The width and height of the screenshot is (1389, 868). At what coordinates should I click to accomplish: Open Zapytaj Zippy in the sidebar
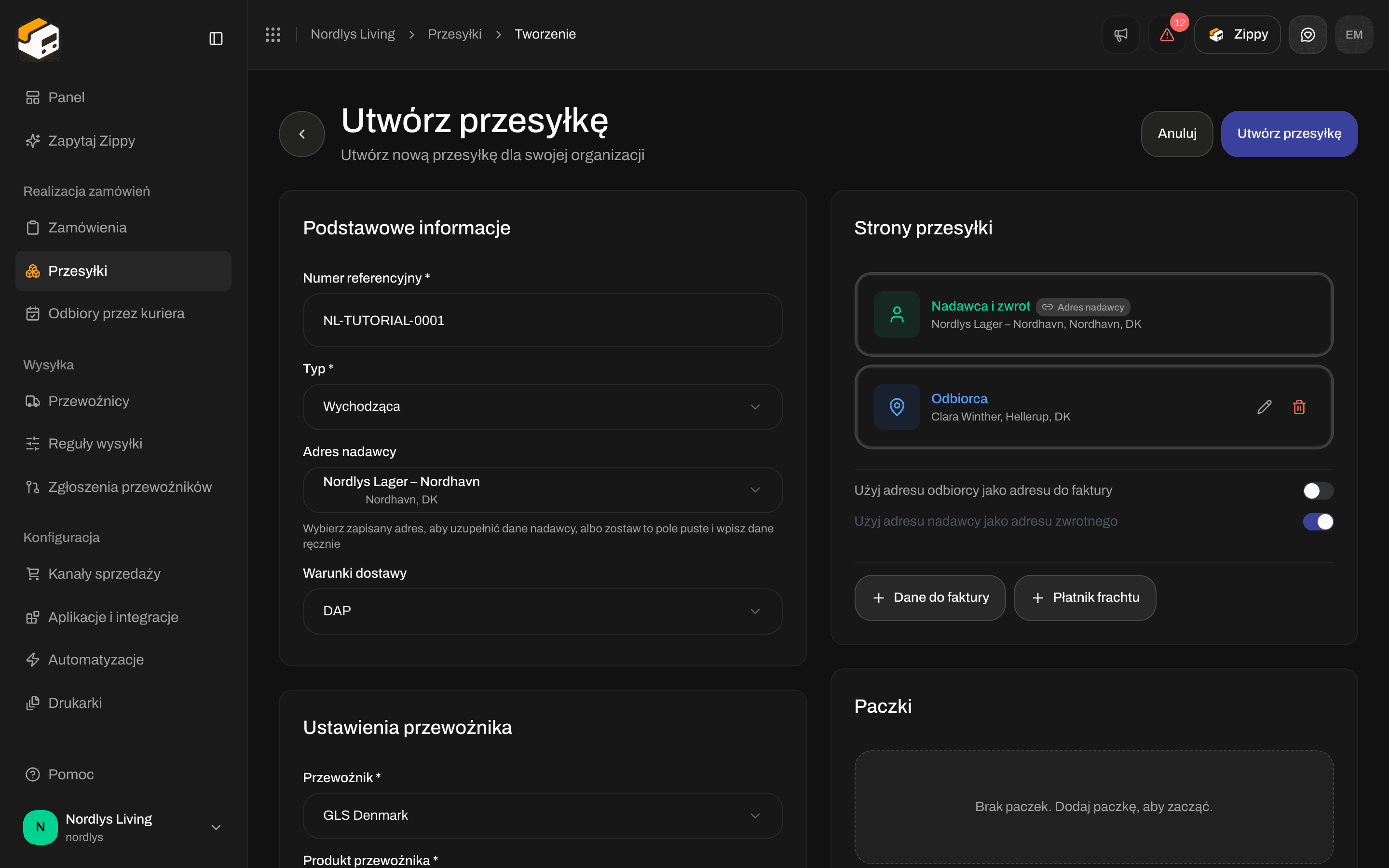[x=123, y=141]
